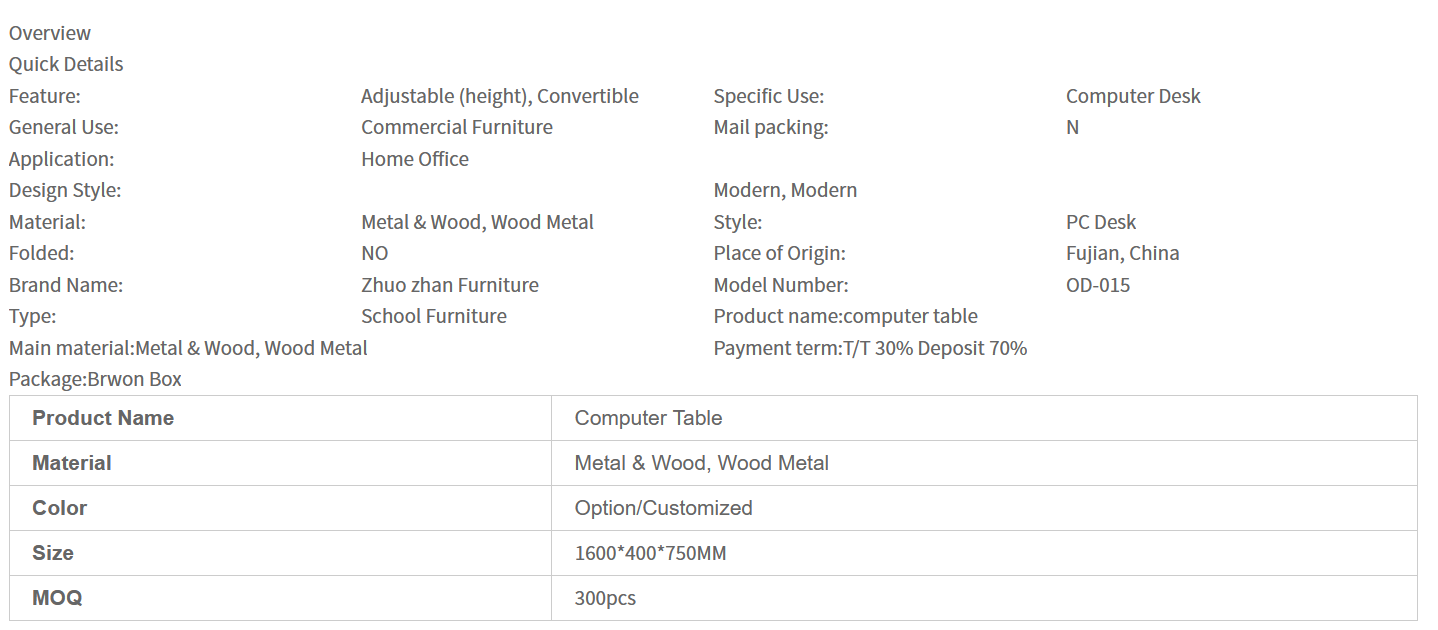Click the Quick Details heading

pos(66,64)
